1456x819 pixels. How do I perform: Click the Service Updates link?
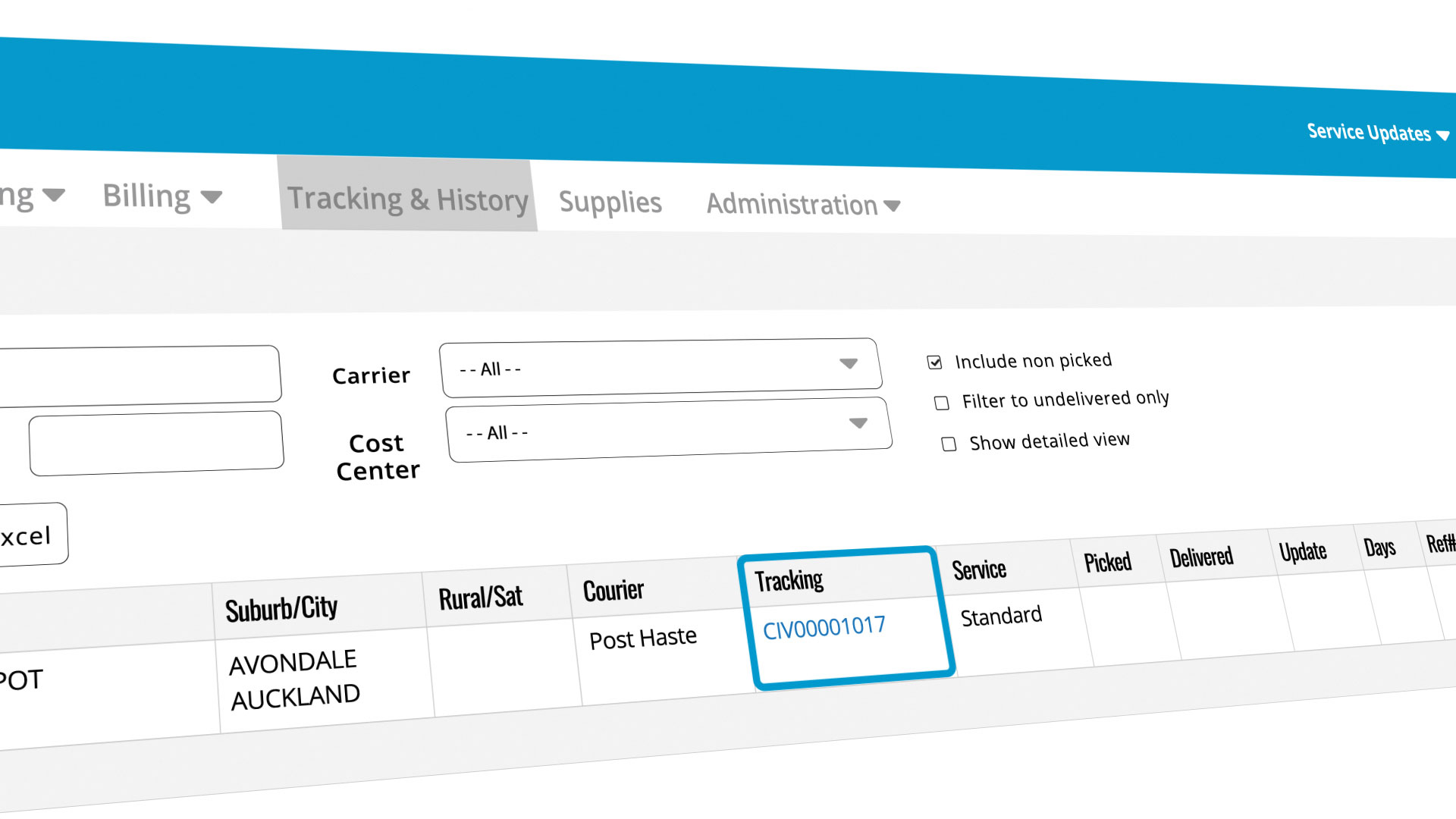click(1369, 133)
